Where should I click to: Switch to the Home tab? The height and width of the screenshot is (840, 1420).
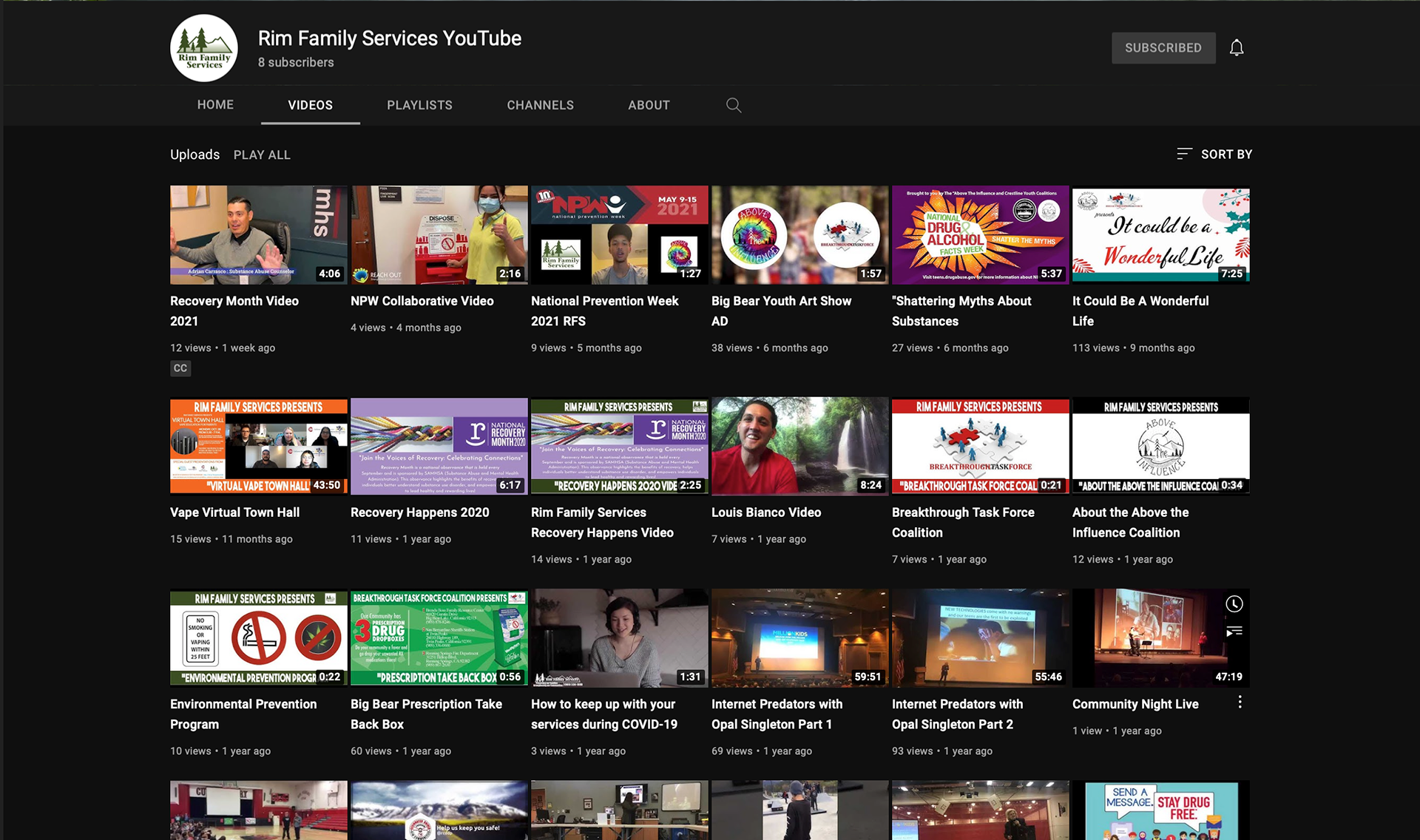pos(215,105)
